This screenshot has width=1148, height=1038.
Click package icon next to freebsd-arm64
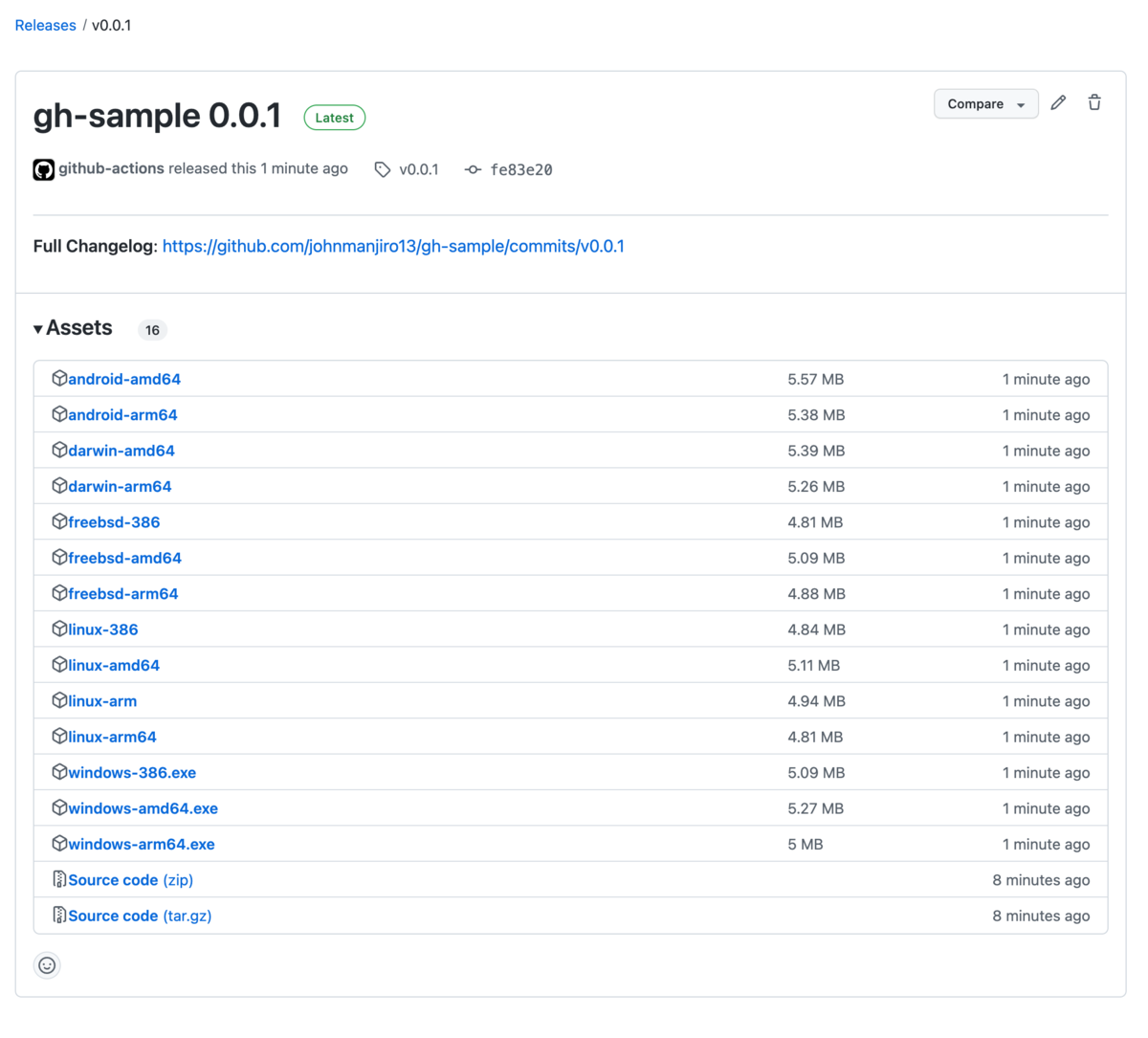pos(59,592)
